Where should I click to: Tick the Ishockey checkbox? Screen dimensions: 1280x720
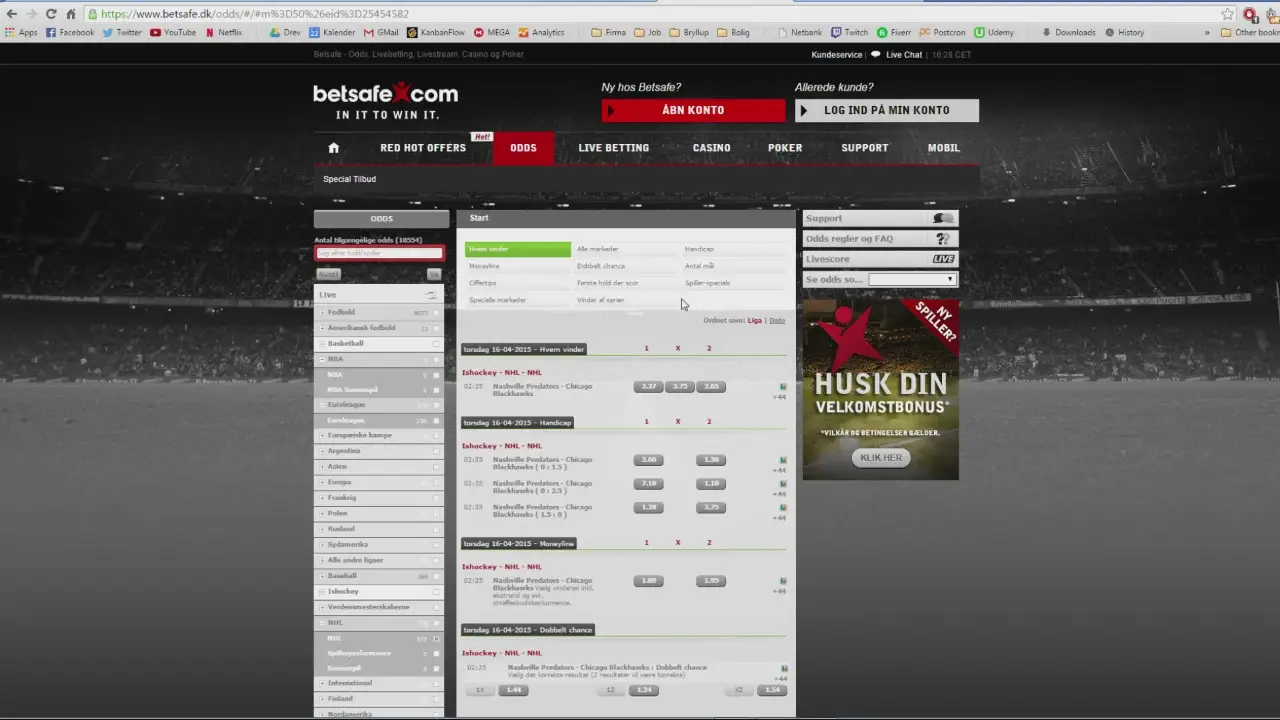point(436,592)
